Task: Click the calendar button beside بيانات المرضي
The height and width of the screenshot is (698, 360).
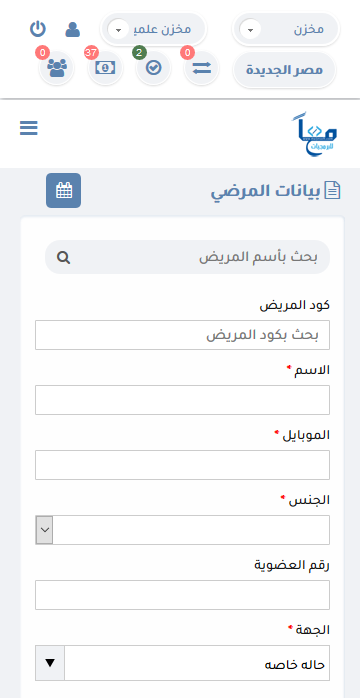Action: tap(64, 191)
